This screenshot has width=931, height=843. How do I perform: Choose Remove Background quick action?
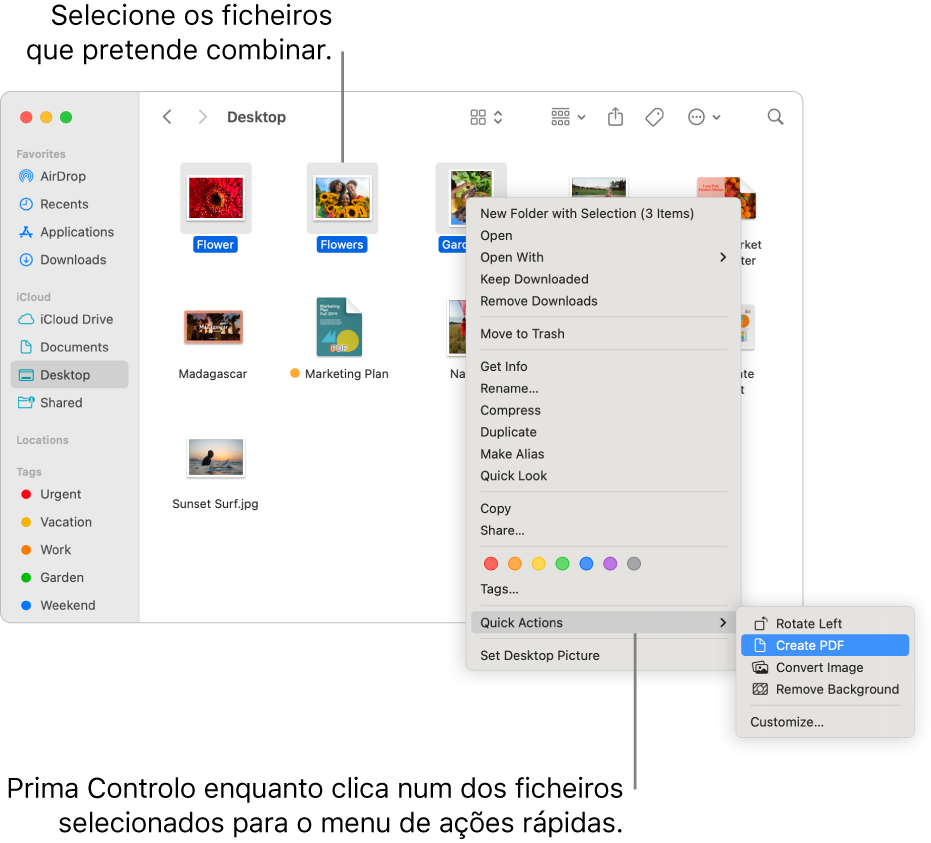click(825, 689)
